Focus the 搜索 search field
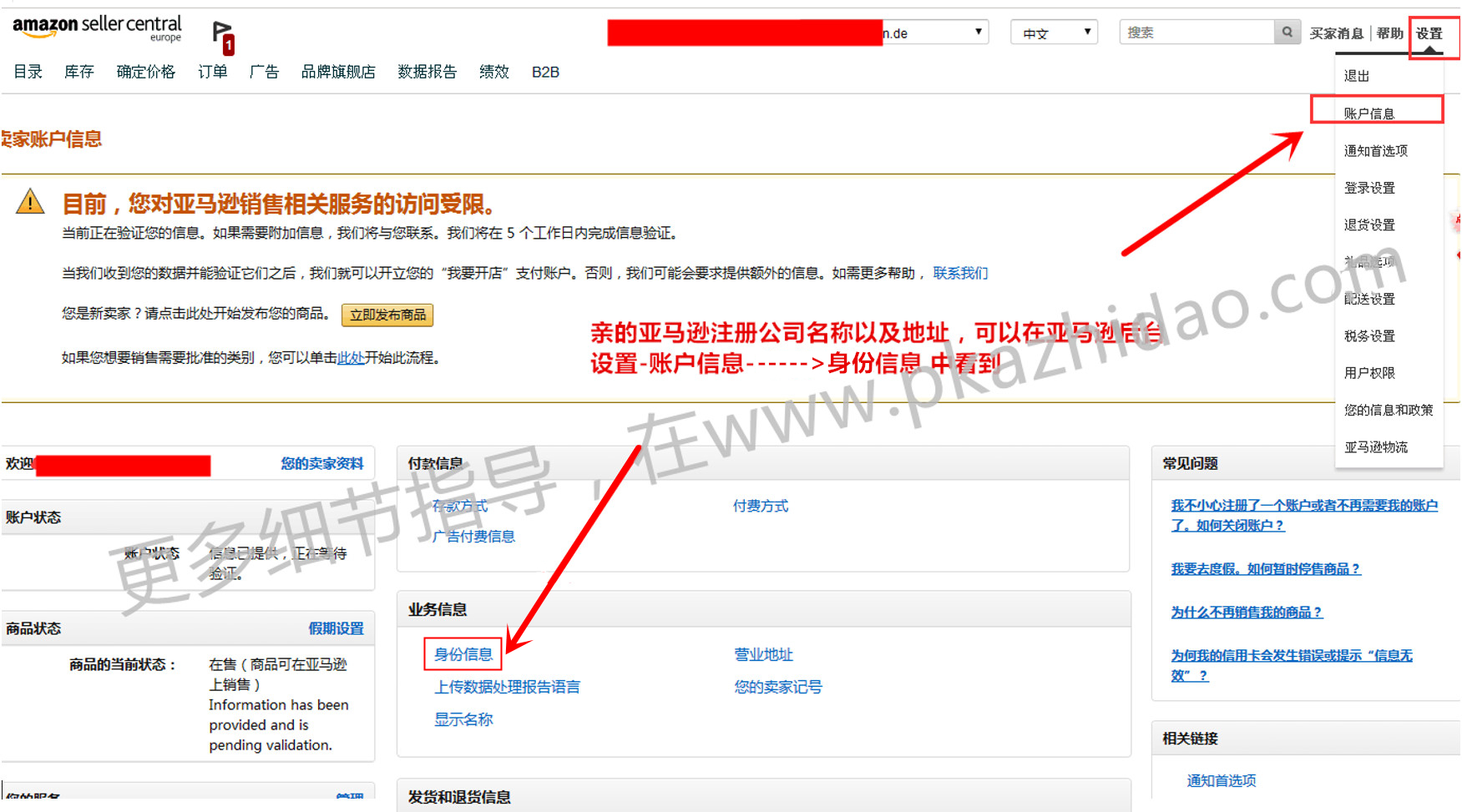Screen dimensions: 1462x812 point(1196,33)
